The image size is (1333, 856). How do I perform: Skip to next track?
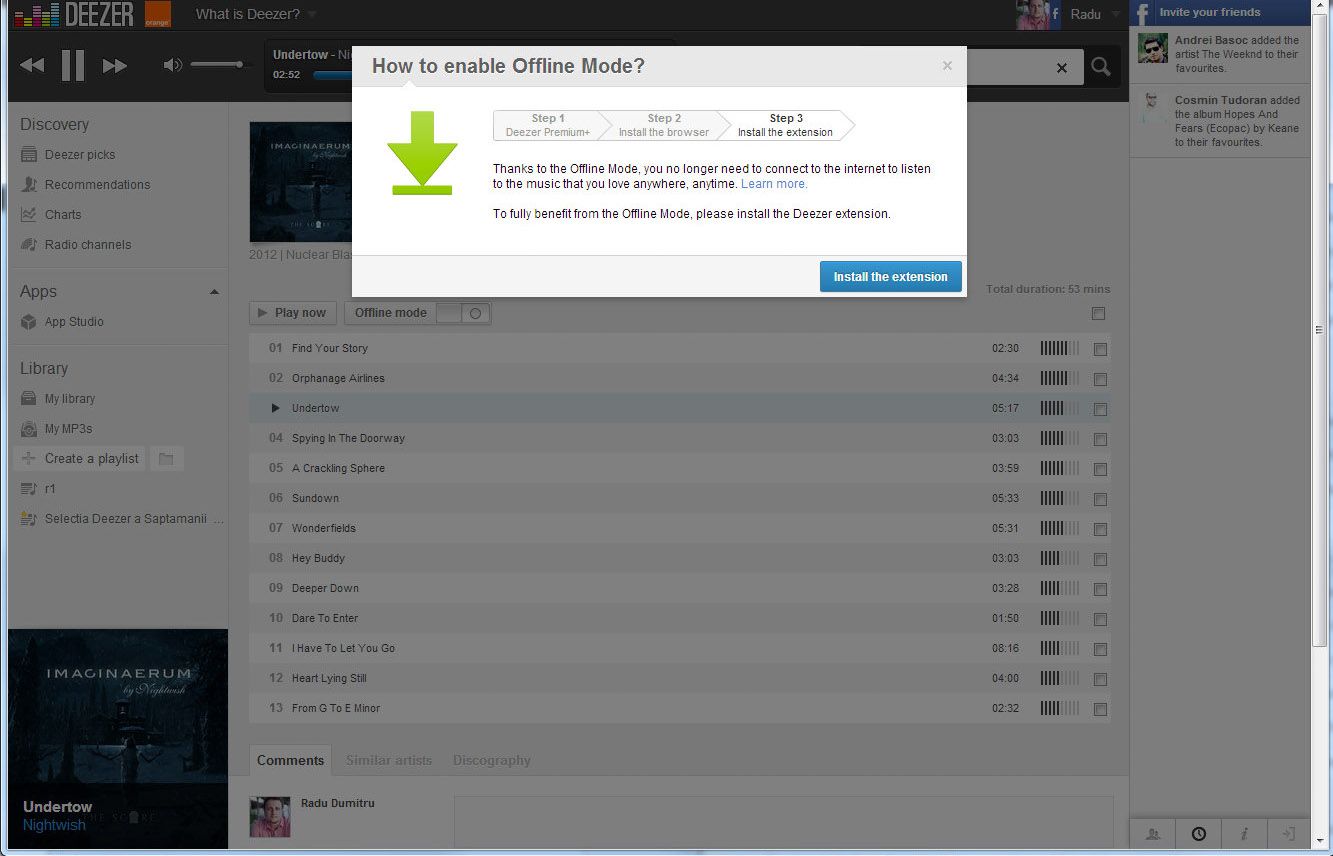(115, 66)
